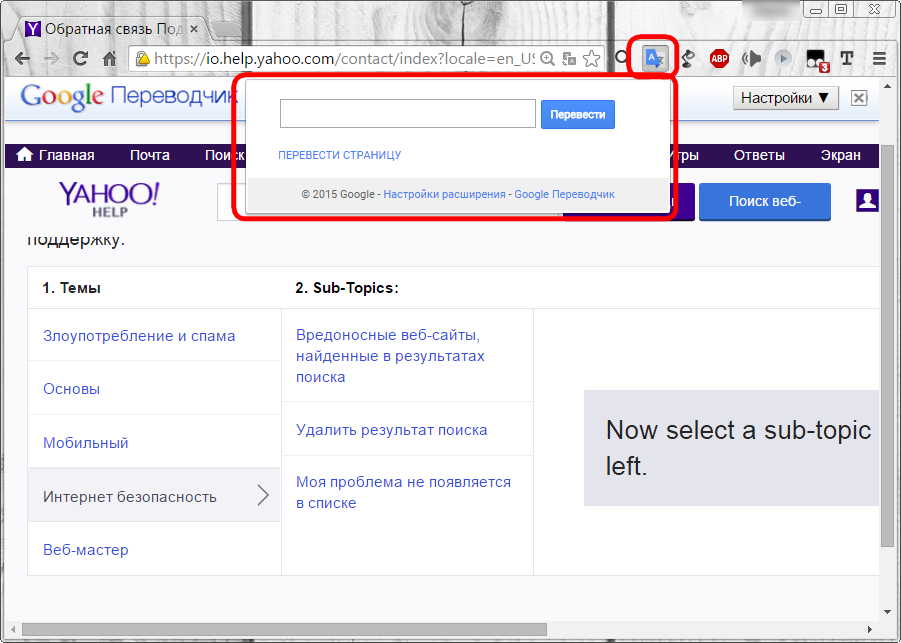Click the zoom magnifier icon in address bar
Screen dimensions: 901x643
(x=548, y=58)
